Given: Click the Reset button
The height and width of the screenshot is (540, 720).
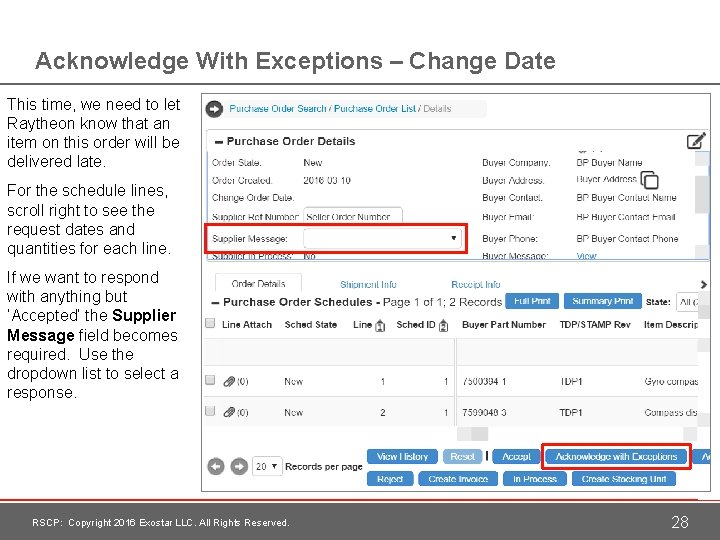Looking at the screenshot, I should tap(462, 457).
